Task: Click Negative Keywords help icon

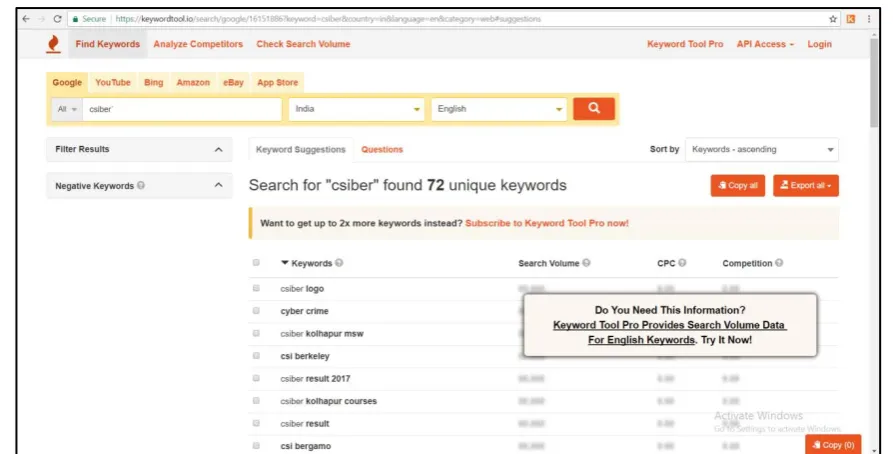Action: [141, 185]
